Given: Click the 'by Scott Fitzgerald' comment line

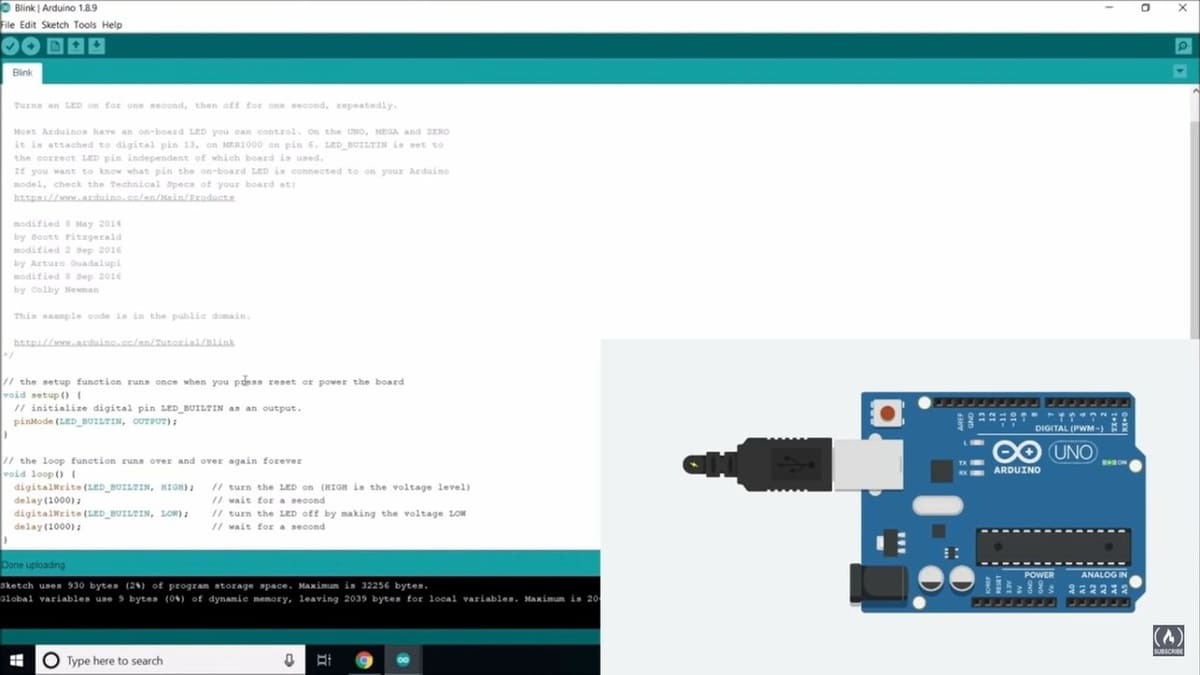Looking at the screenshot, I should pyautogui.click(x=67, y=237).
